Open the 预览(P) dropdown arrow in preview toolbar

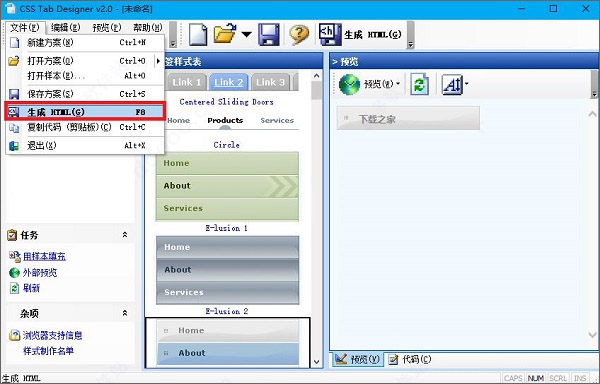click(398, 84)
